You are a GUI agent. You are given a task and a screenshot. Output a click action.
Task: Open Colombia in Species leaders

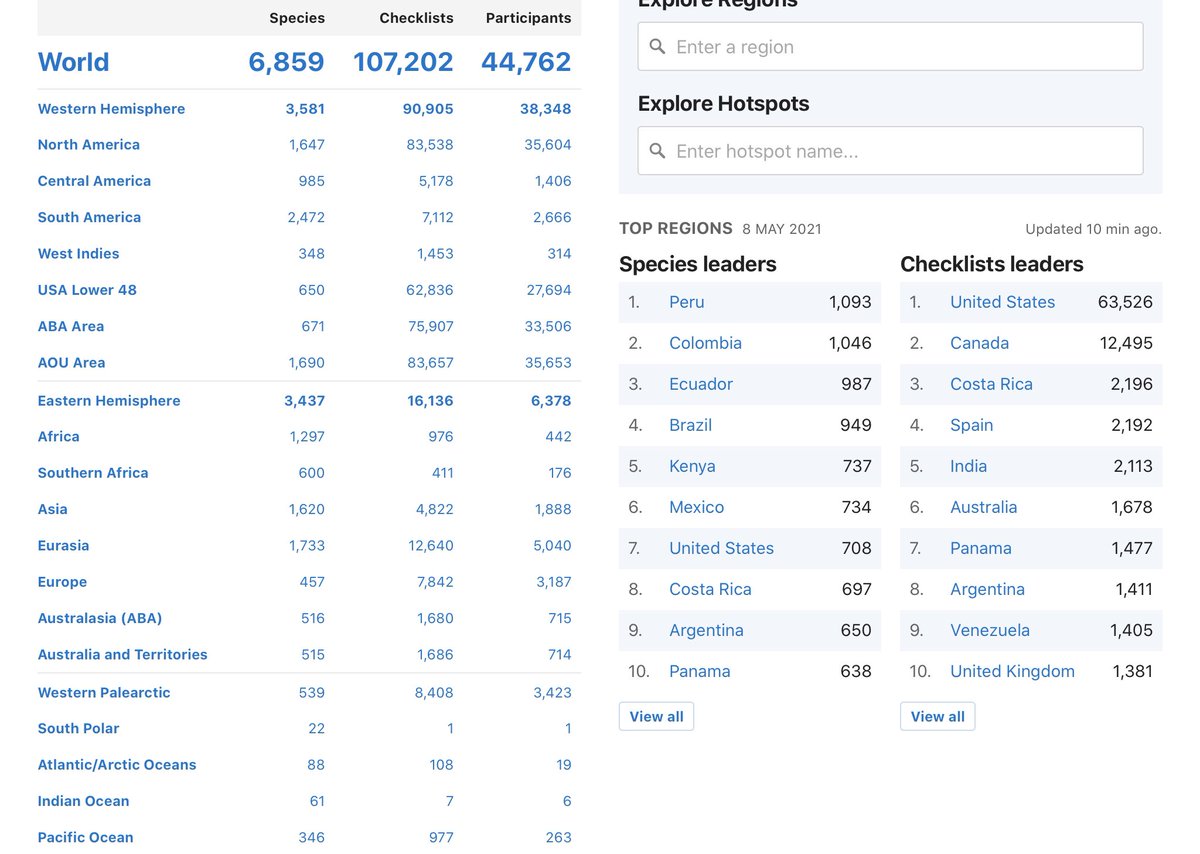click(705, 343)
